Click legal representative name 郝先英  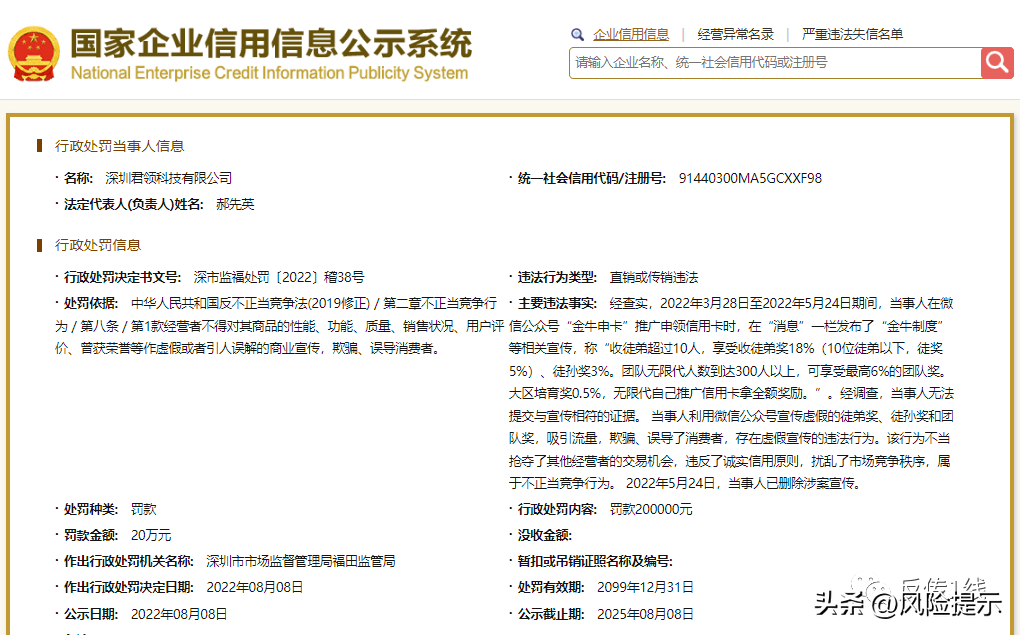(235, 204)
